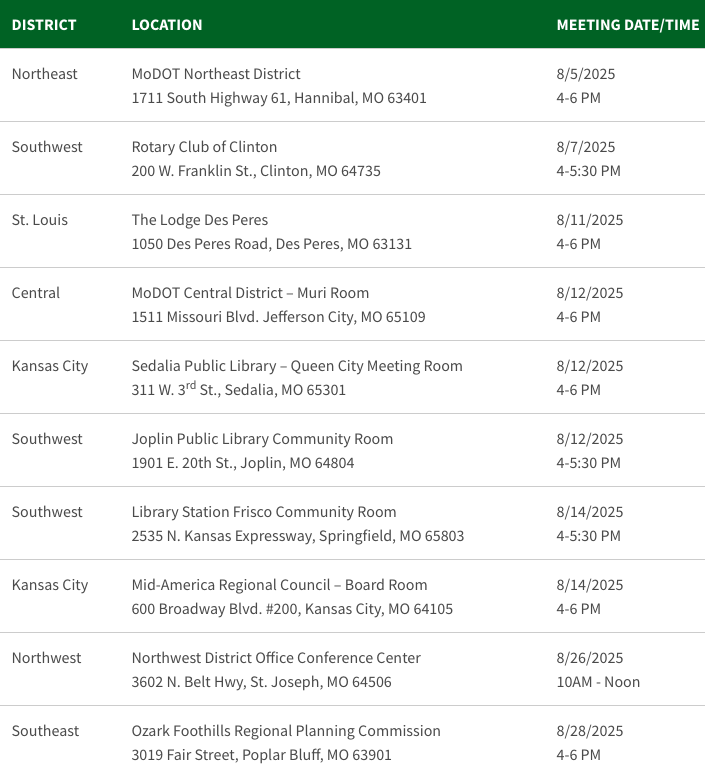Select the Central district cell
Screen dimensions: 705x770
click(x=36, y=293)
